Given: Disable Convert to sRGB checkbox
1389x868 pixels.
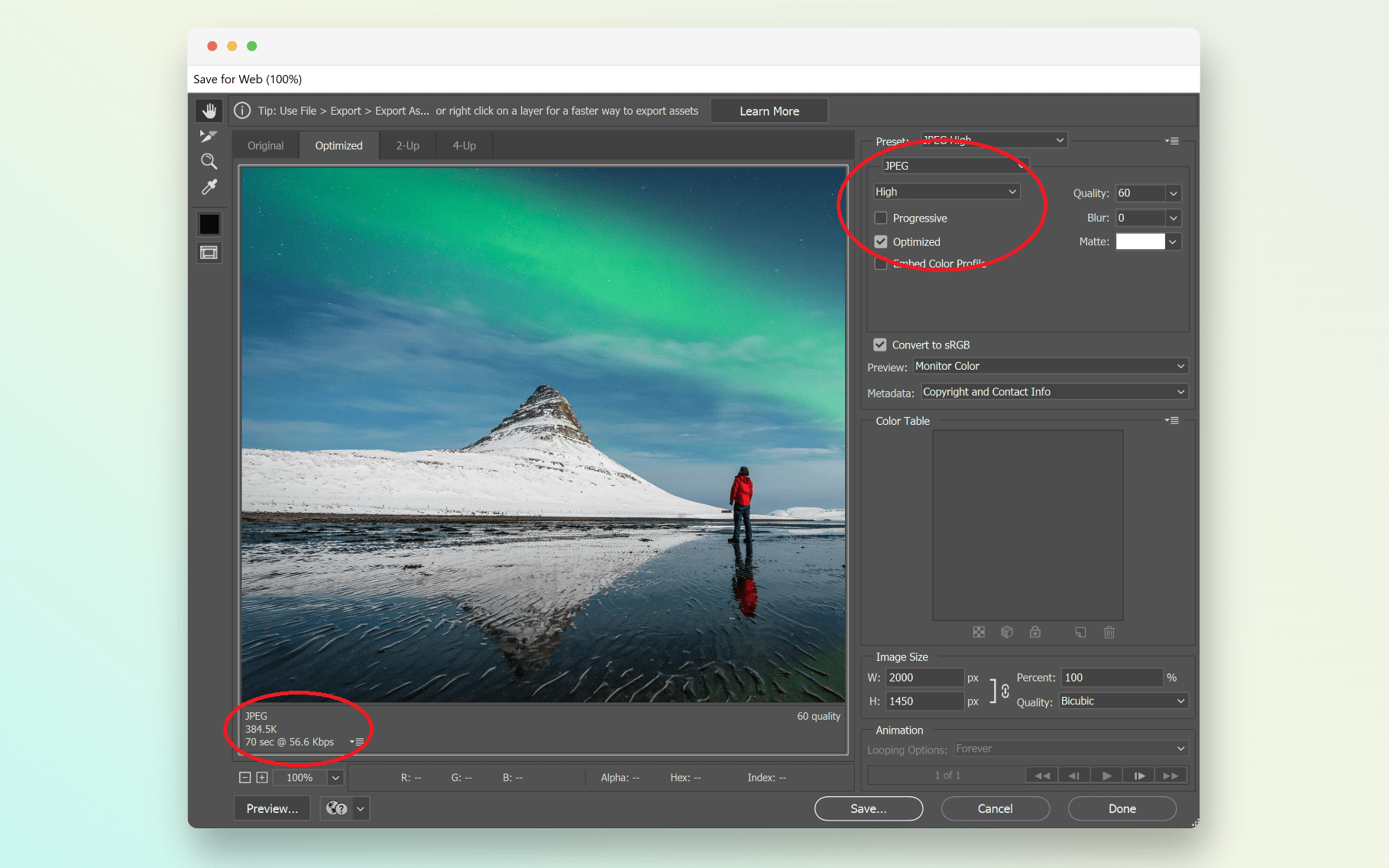Looking at the screenshot, I should coord(880,345).
